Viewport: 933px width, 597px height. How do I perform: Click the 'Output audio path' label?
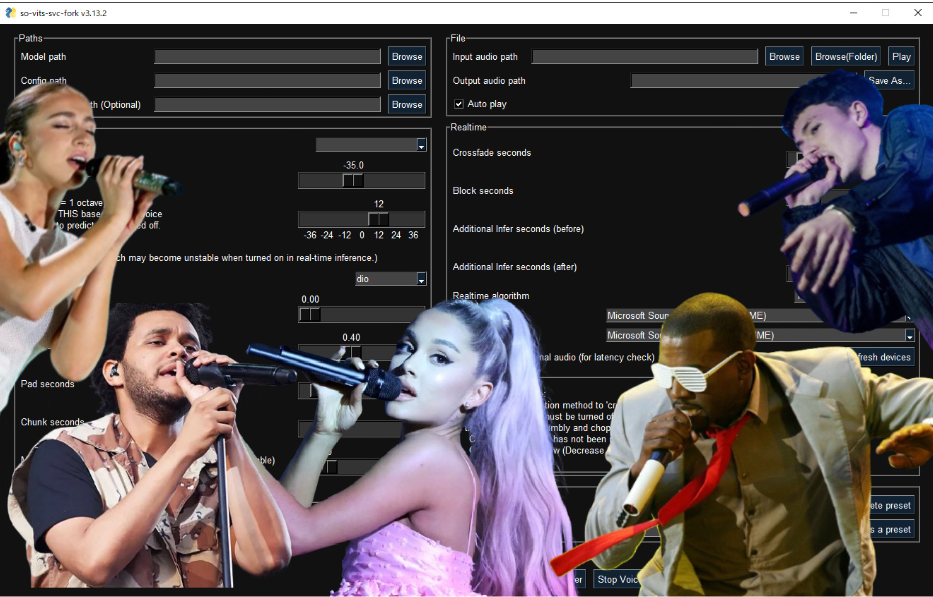pyautogui.click(x=489, y=80)
